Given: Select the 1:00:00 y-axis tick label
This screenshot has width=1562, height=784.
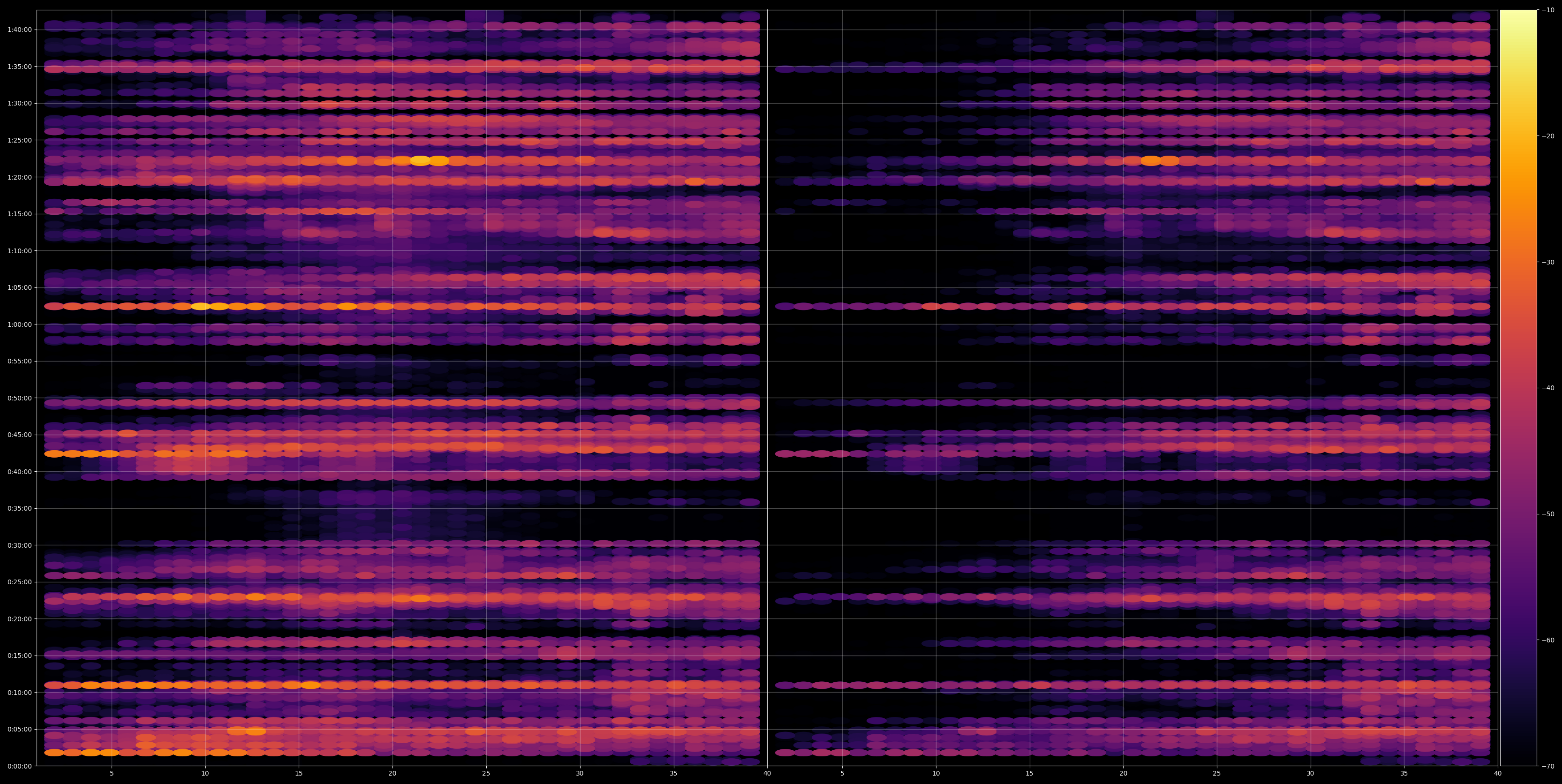Looking at the screenshot, I should coord(19,324).
